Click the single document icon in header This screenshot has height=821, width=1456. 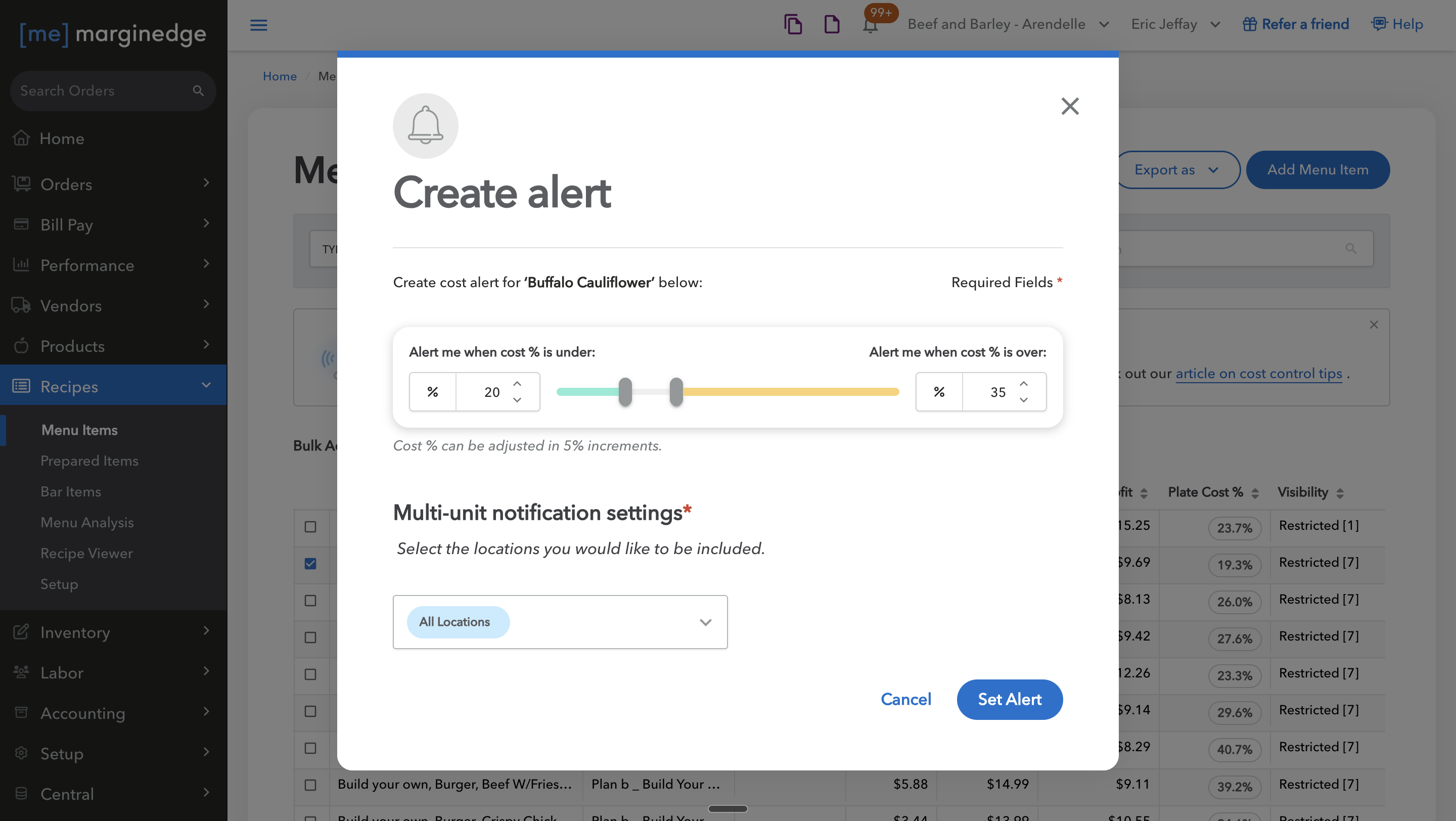point(832,24)
